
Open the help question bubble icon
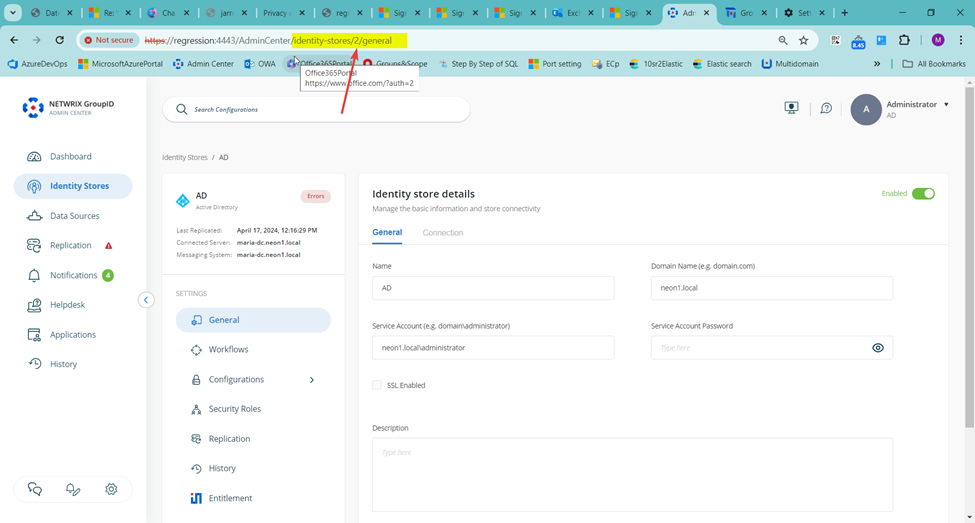point(826,109)
